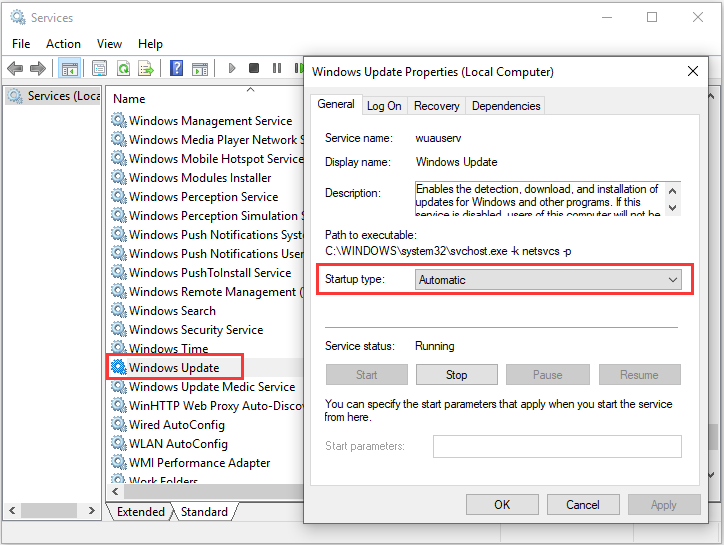Click the Stop service button
The width and height of the screenshot is (724, 545).
pyautogui.click(x=457, y=375)
